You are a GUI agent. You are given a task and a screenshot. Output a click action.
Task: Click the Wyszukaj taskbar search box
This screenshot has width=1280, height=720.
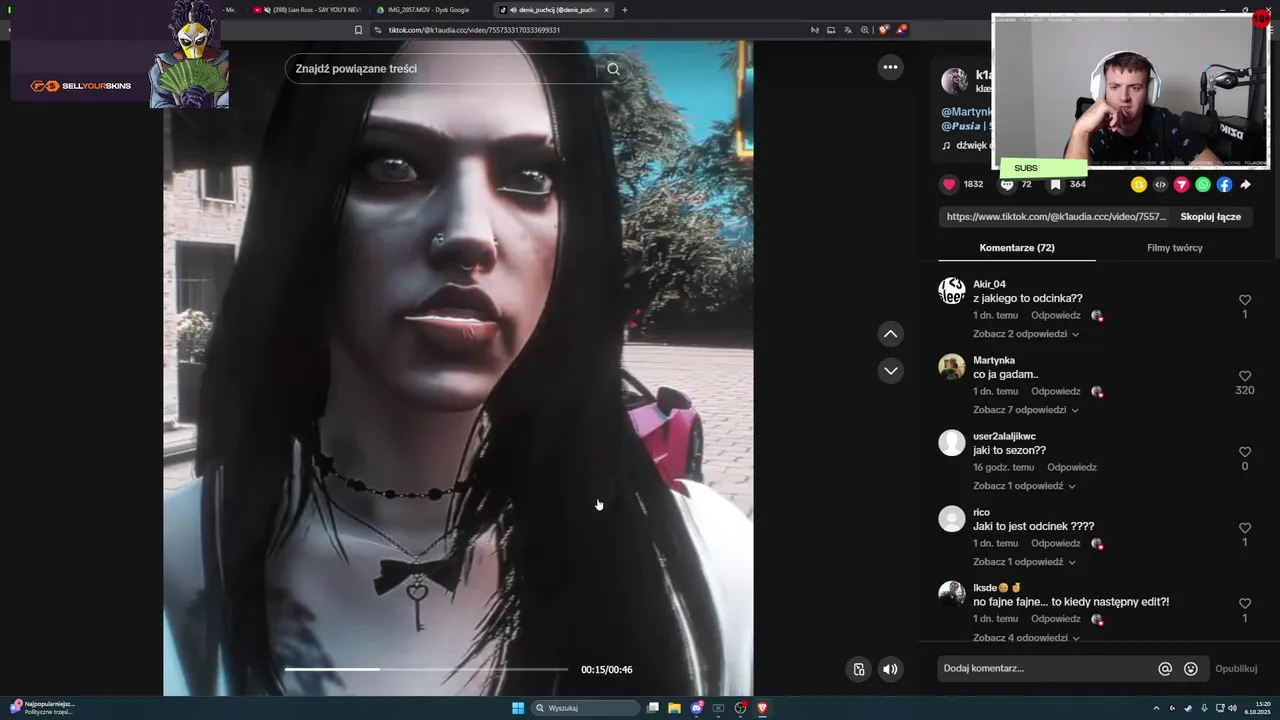click(x=585, y=708)
